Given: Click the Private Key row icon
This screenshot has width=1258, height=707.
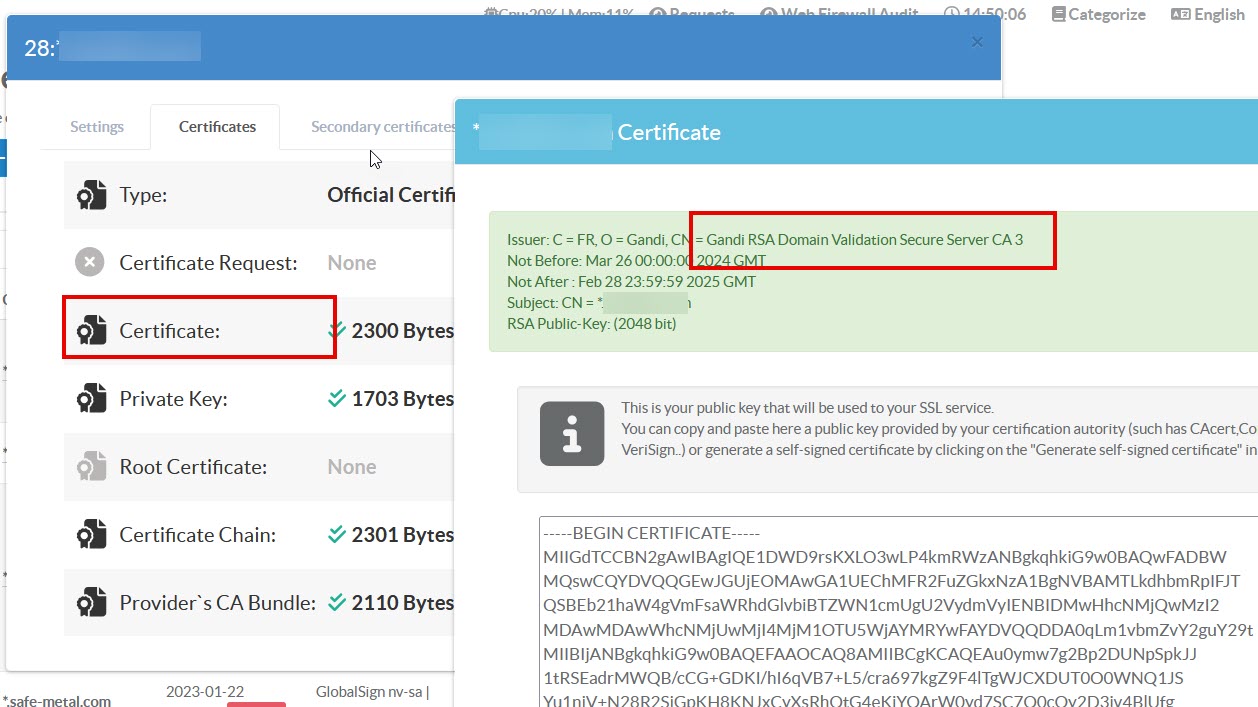Looking at the screenshot, I should coord(91,399).
